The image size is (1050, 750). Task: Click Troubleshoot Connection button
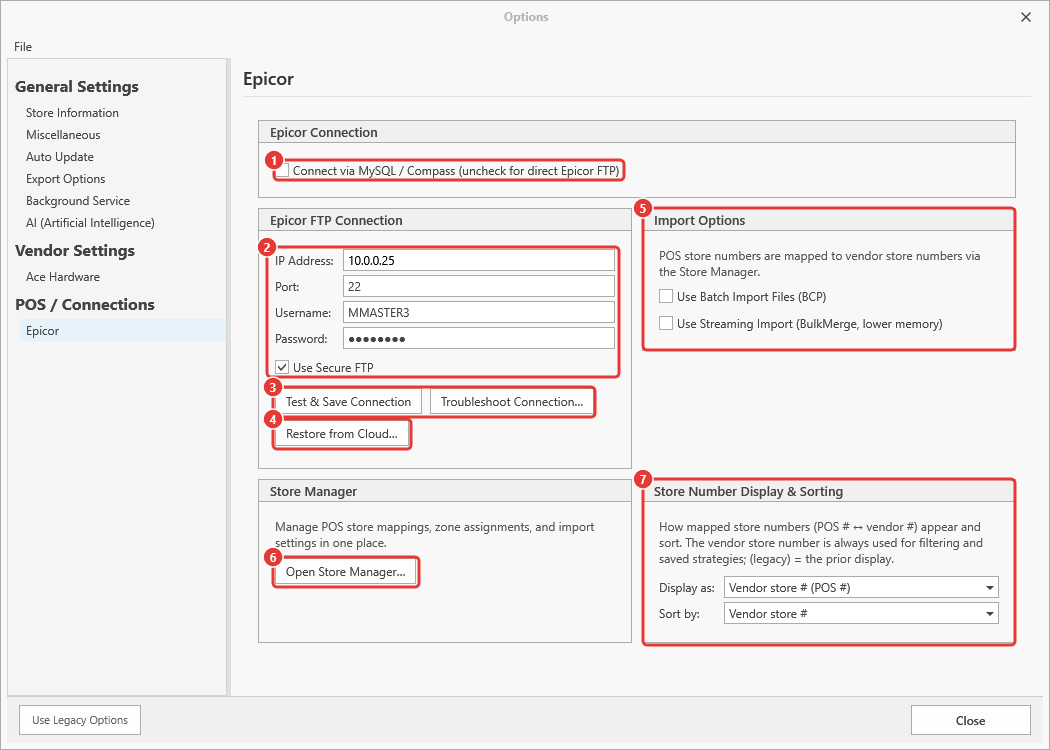(512, 402)
